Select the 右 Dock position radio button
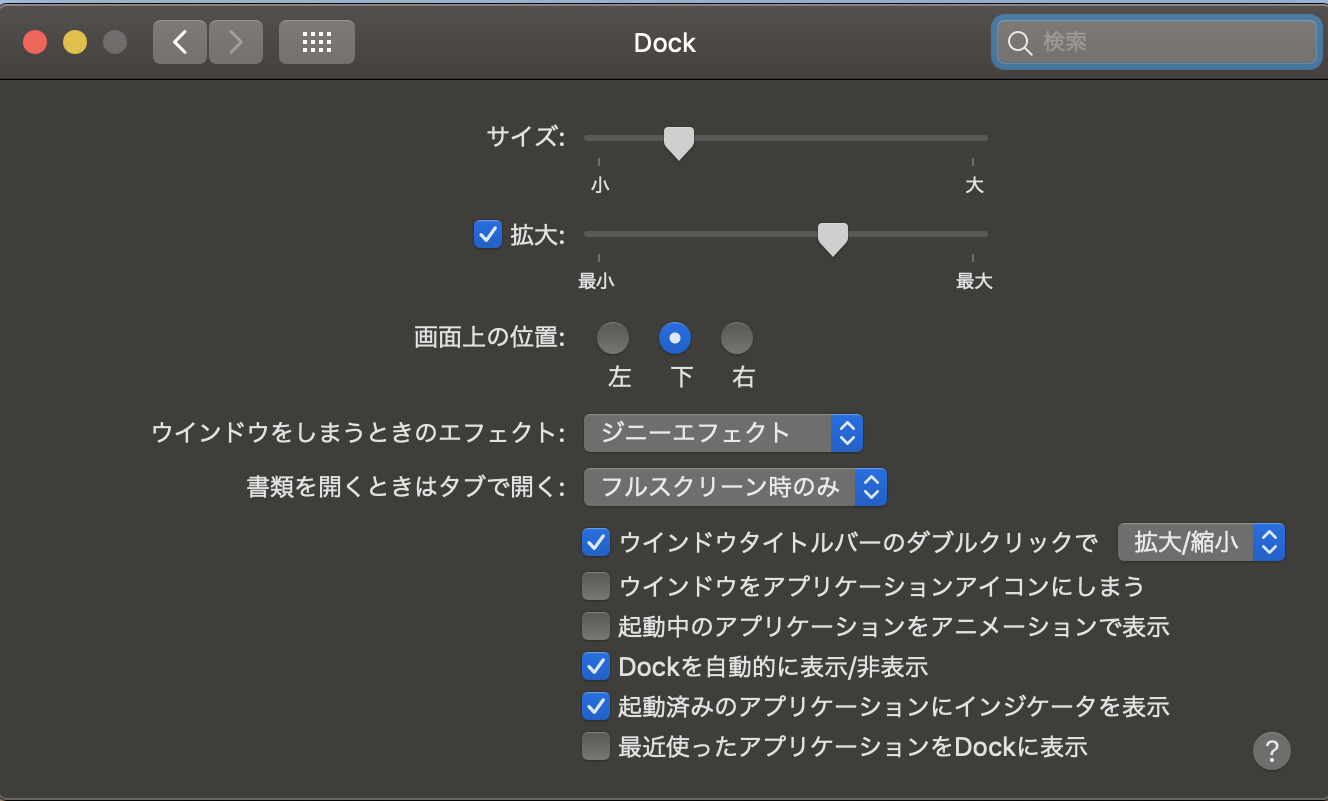1328x801 pixels. click(x=737, y=338)
